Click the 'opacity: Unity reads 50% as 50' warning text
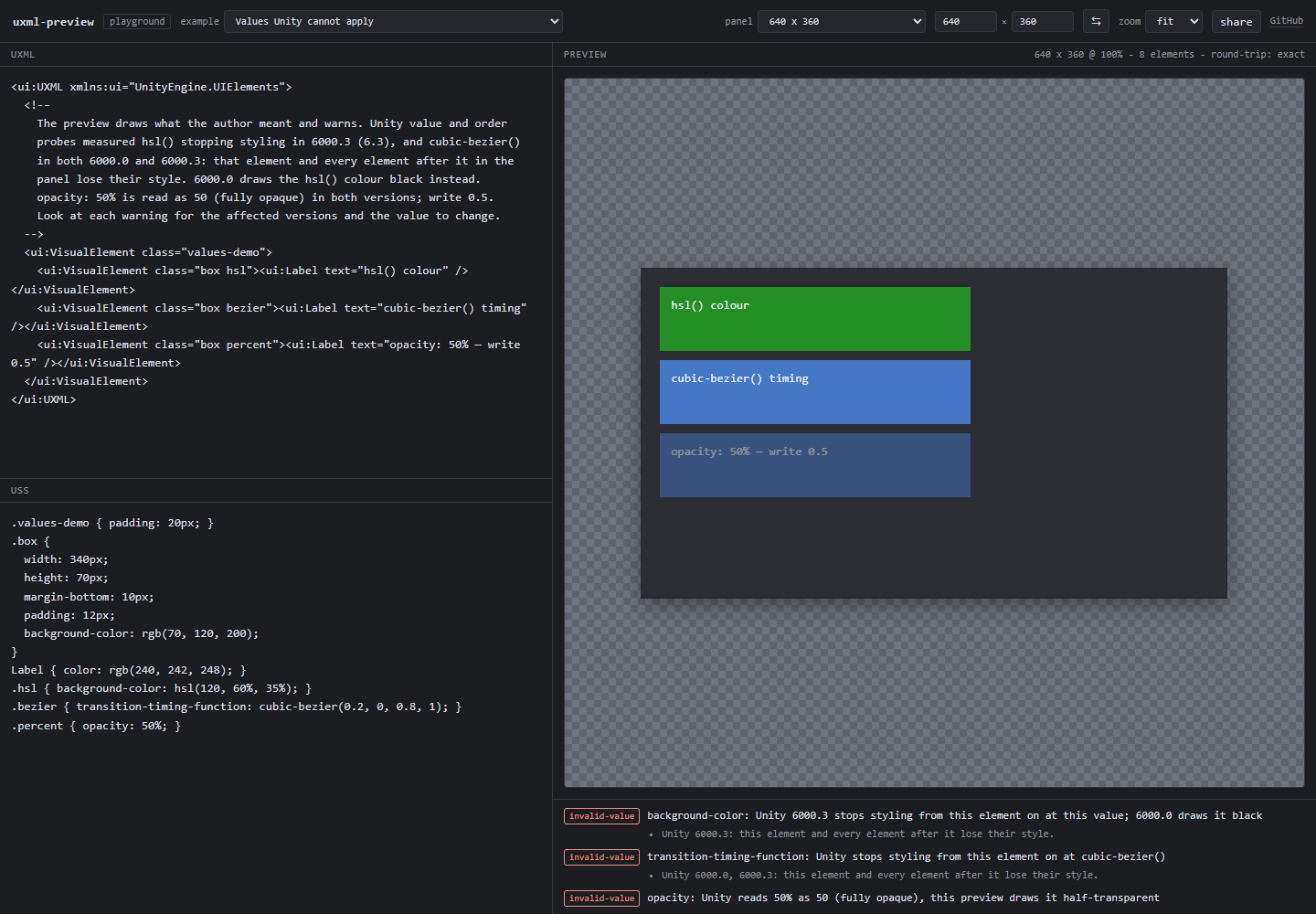Image resolution: width=1316 pixels, height=914 pixels. [x=903, y=898]
